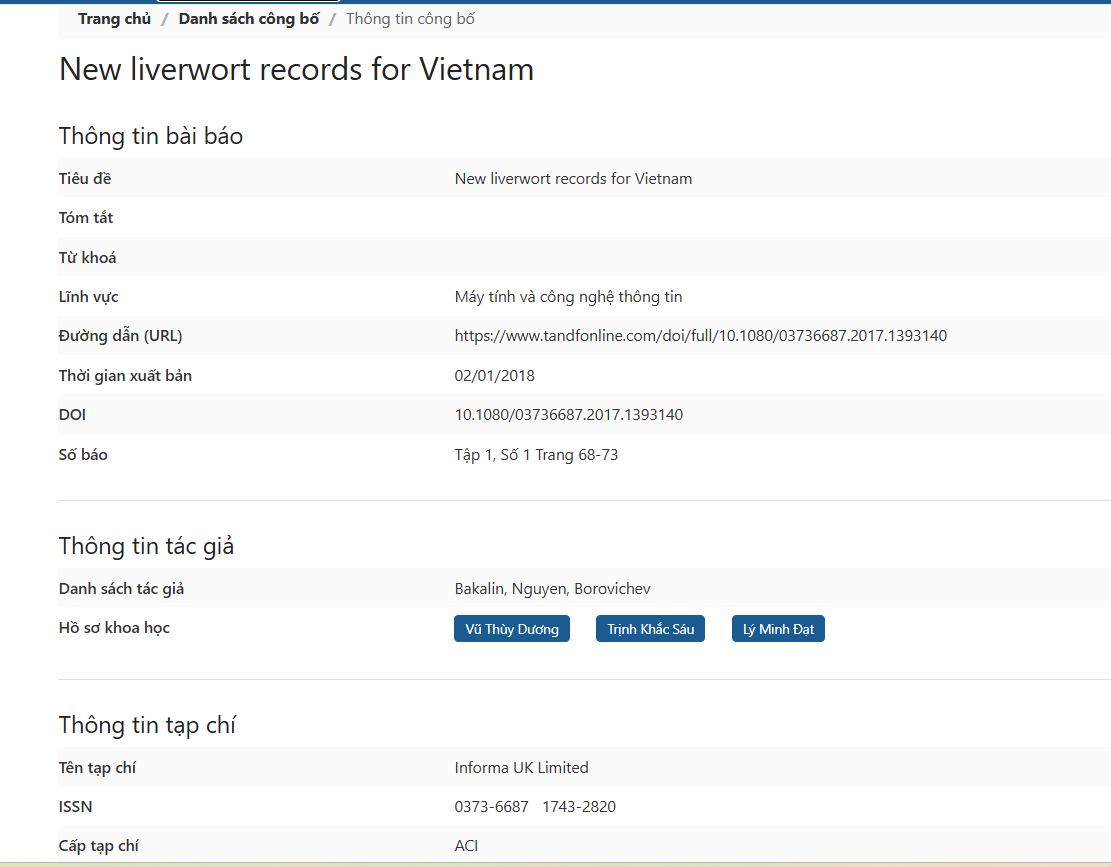Click the publication date 02/01/2018
Viewport: 1111px width, 867px height.
click(494, 376)
